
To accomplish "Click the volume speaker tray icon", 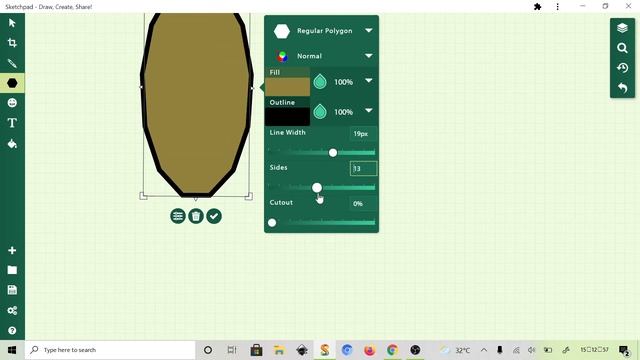I will pyautogui.click(x=531, y=350).
